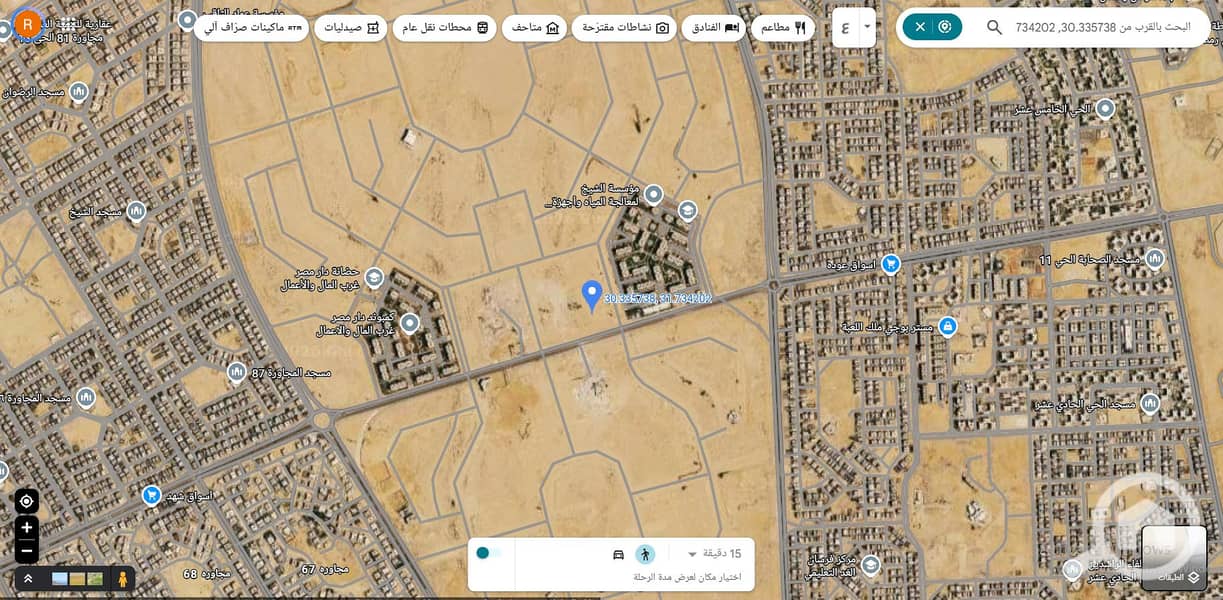Click the مركز فرسان الغد التعليمي marker

[870, 566]
